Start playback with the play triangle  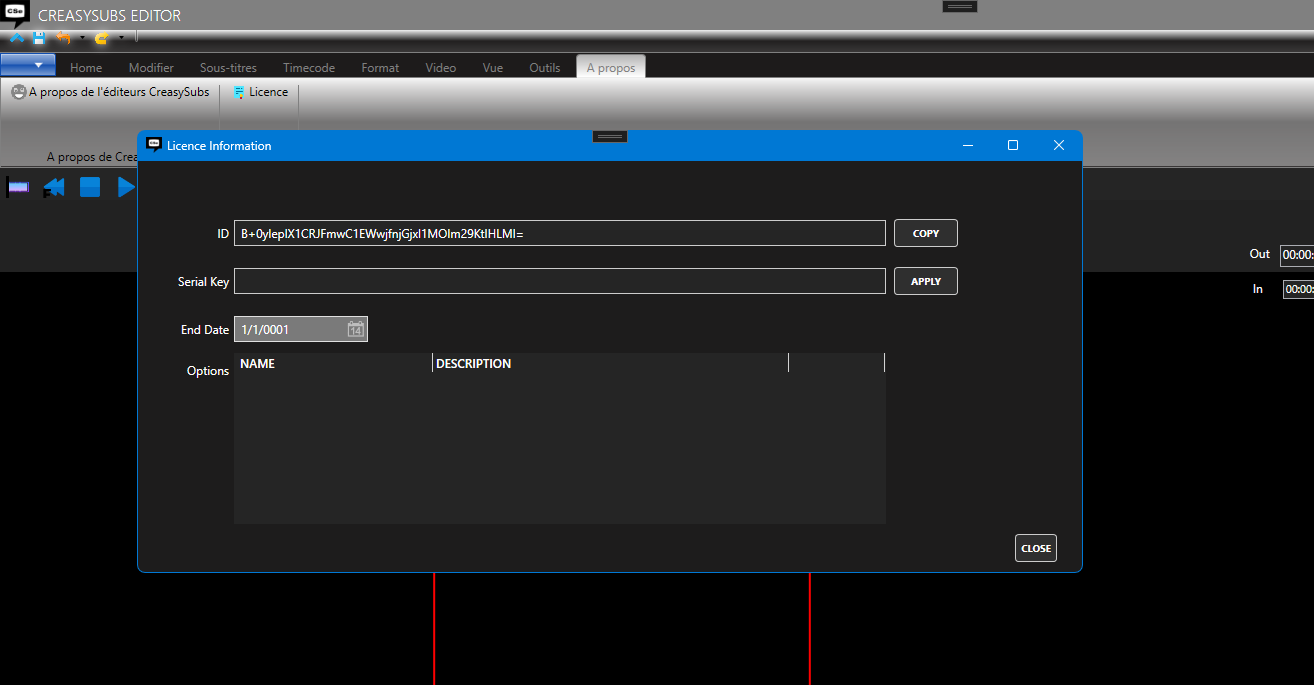(125, 187)
